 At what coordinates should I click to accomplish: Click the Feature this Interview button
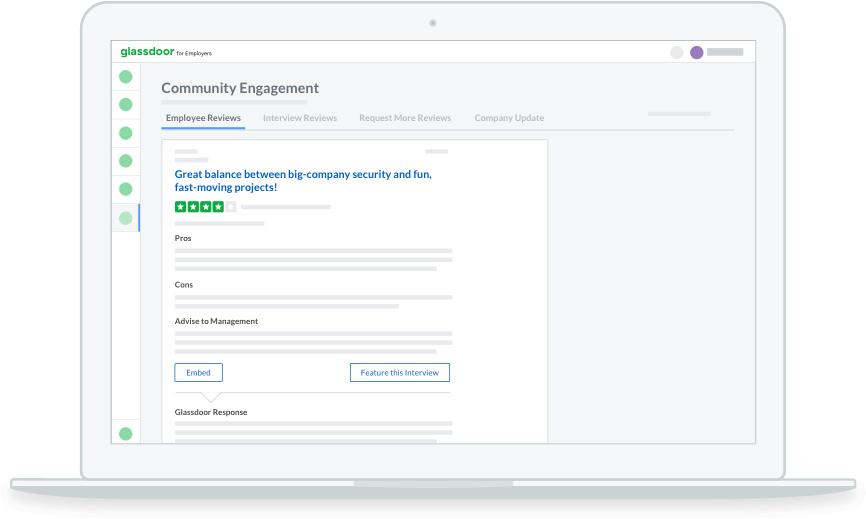[x=400, y=372]
